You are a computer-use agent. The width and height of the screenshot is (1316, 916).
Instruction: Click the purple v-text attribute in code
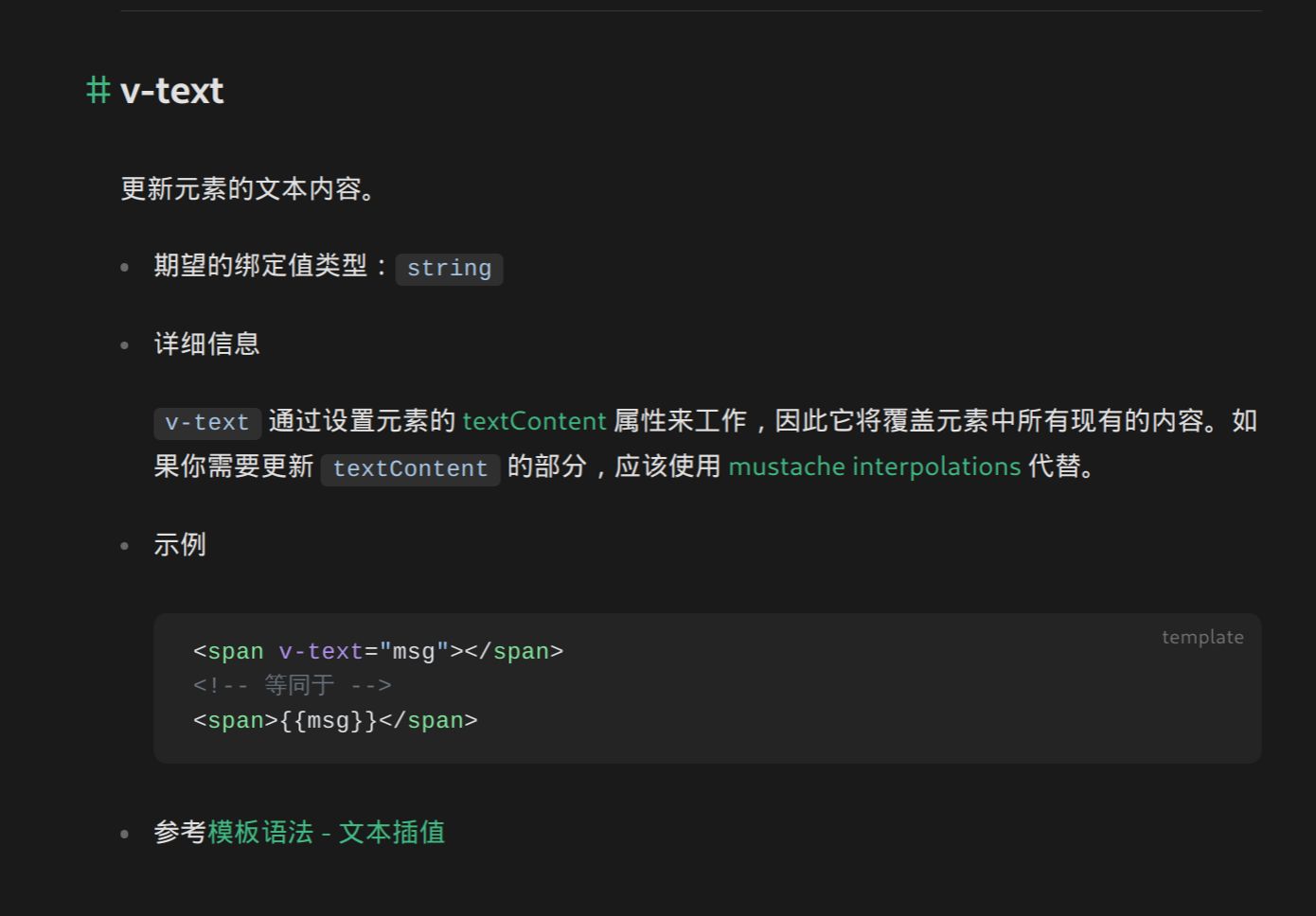[x=321, y=652]
